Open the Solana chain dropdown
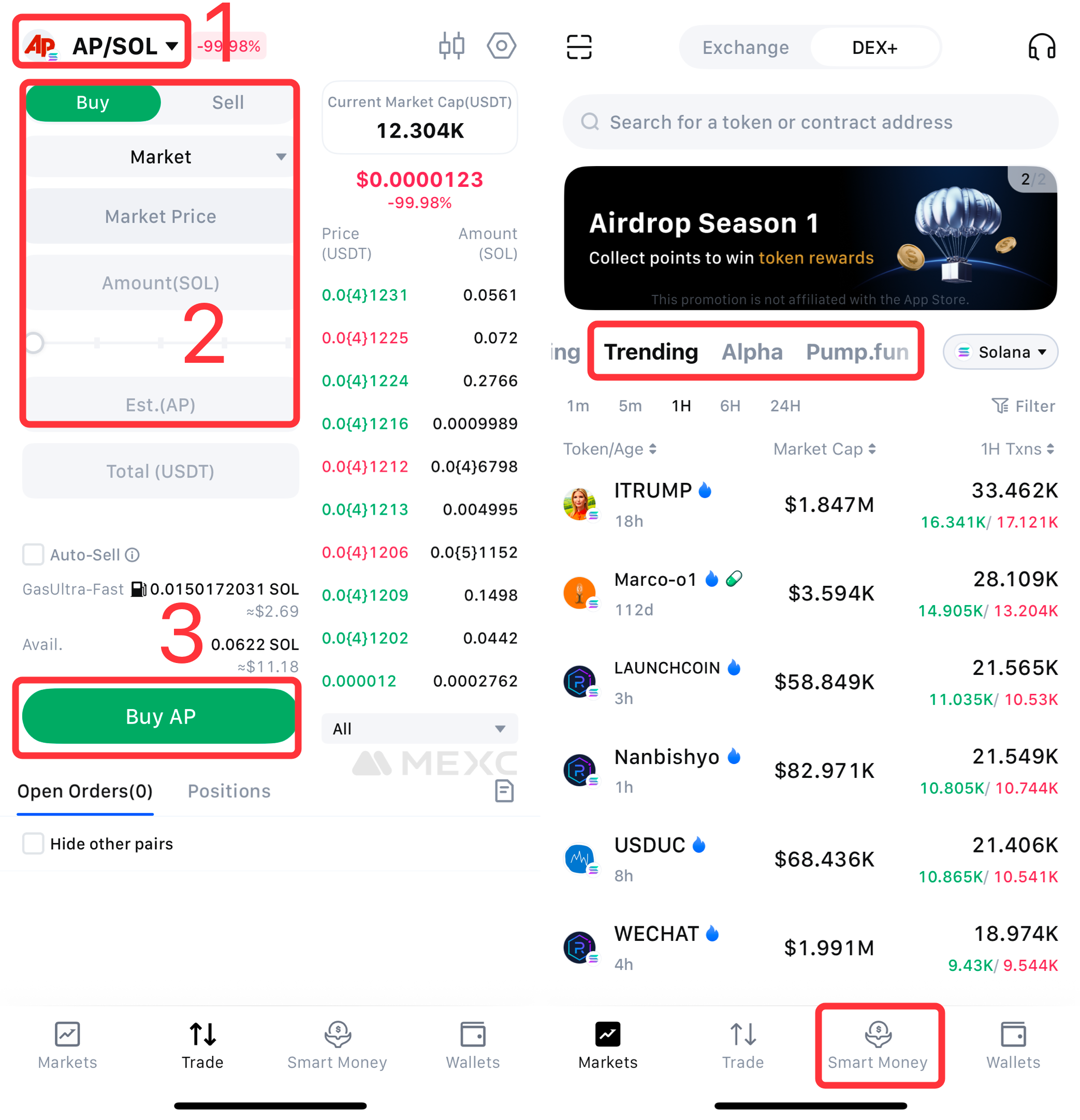Viewport: 1080px width, 1120px height. click(1001, 352)
